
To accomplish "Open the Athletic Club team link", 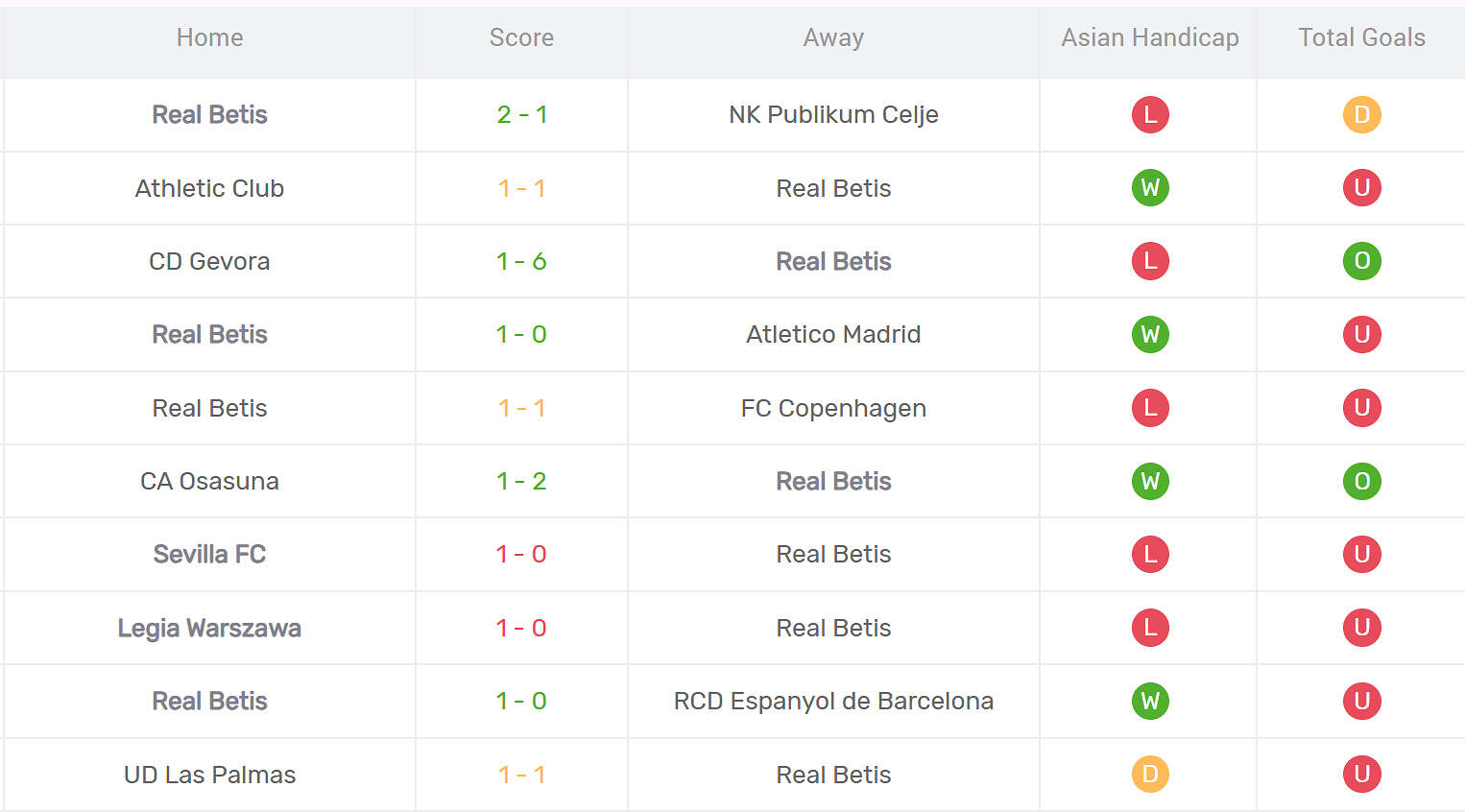I will [x=209, y=188].
